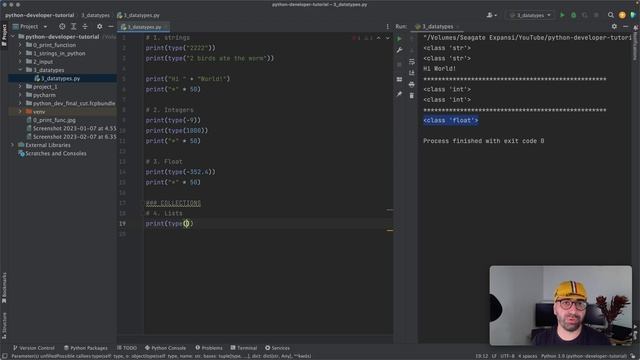Viewport: 640px width, 360px height.
Task: Pin the Run tab with pin icon
Action: click(x=399, y=94)
